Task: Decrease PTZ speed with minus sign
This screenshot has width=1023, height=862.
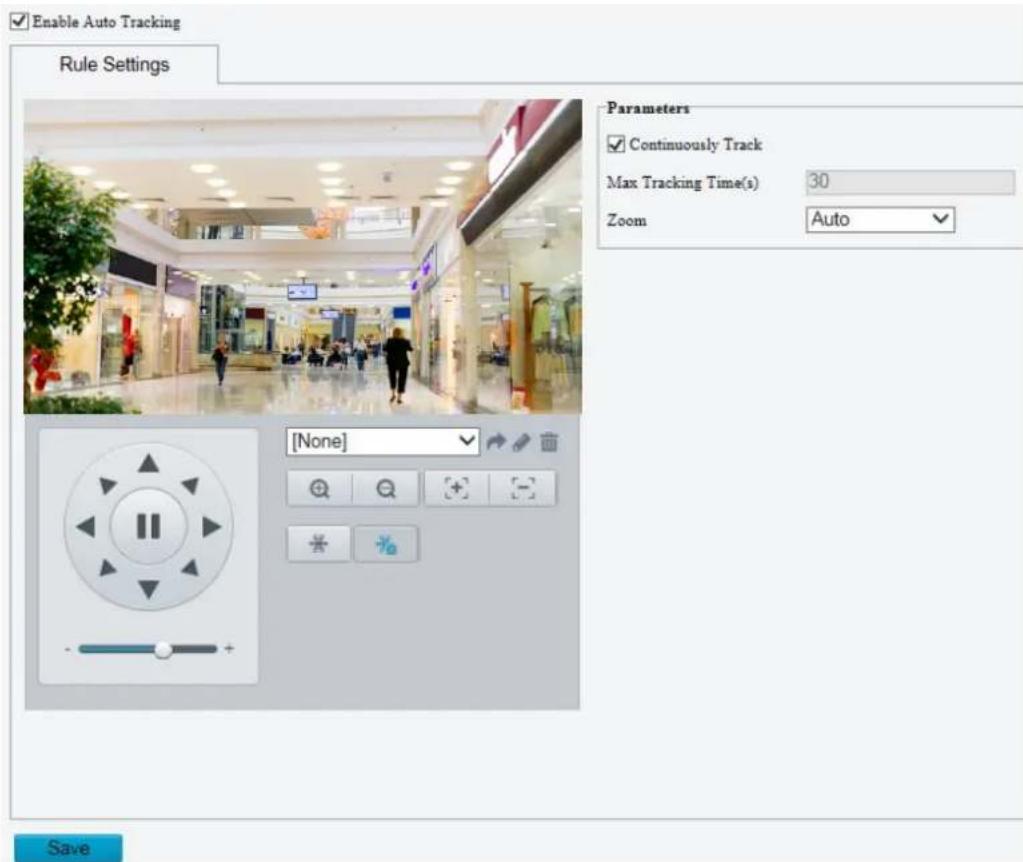Action: 68,649
